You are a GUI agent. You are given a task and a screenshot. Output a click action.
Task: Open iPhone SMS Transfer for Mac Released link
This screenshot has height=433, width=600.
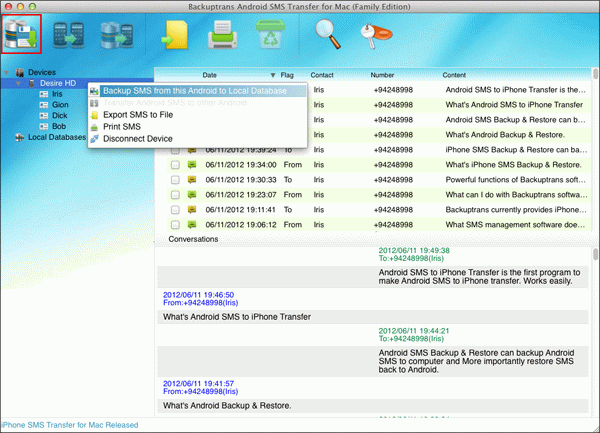[69, 425]
